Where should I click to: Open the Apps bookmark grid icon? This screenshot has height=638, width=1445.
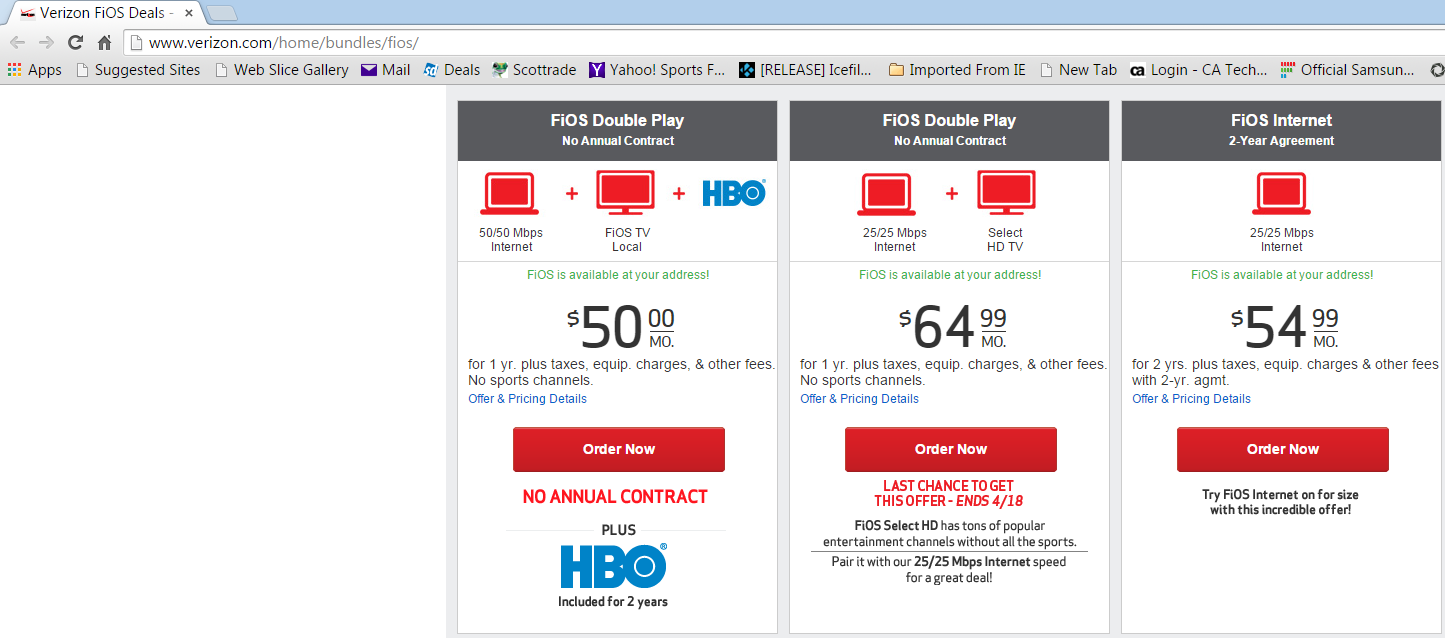(x=14, y=70)
